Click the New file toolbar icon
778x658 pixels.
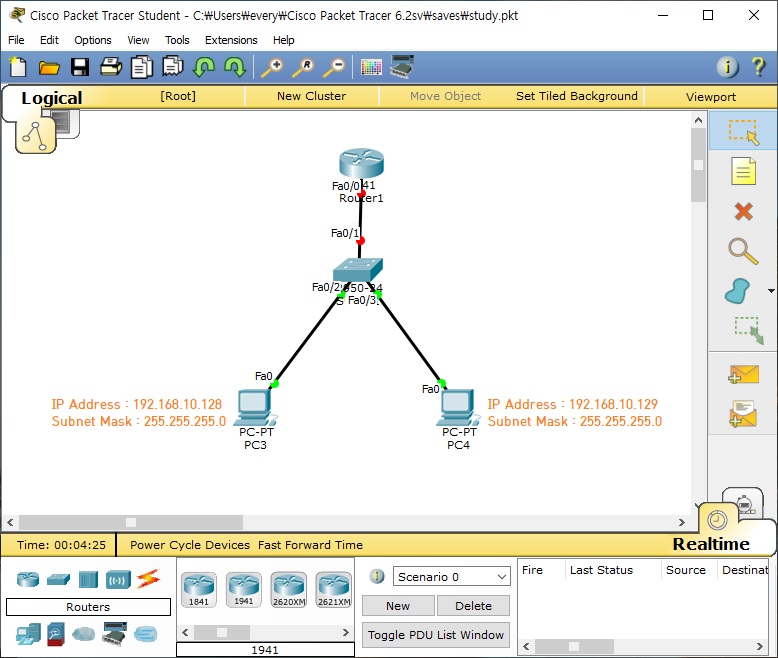18,66
